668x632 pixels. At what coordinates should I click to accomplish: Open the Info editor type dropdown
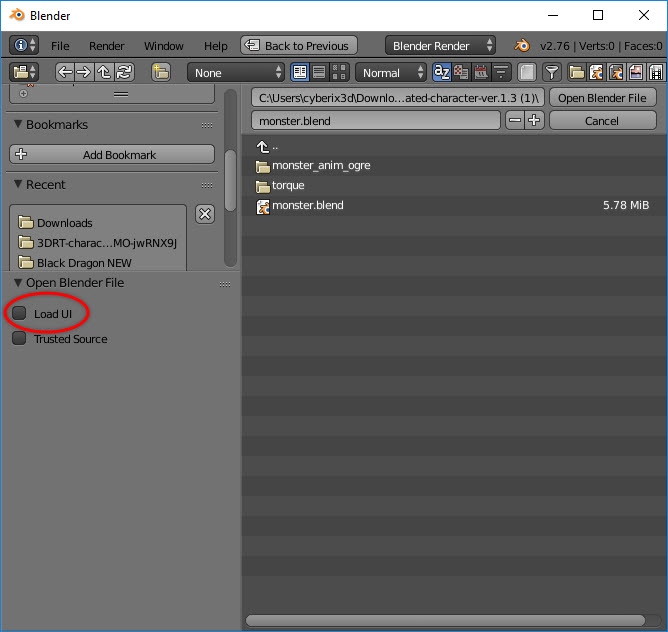pyautogui.click(x=24, y=45)
